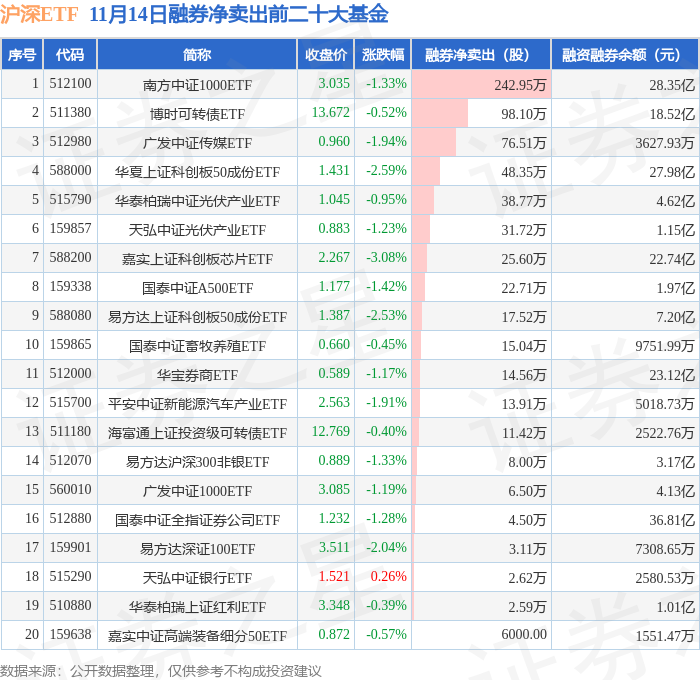Click 广发中证传媒ETF name
This screenshot has width=700, height=680.
tap(197, 143)
